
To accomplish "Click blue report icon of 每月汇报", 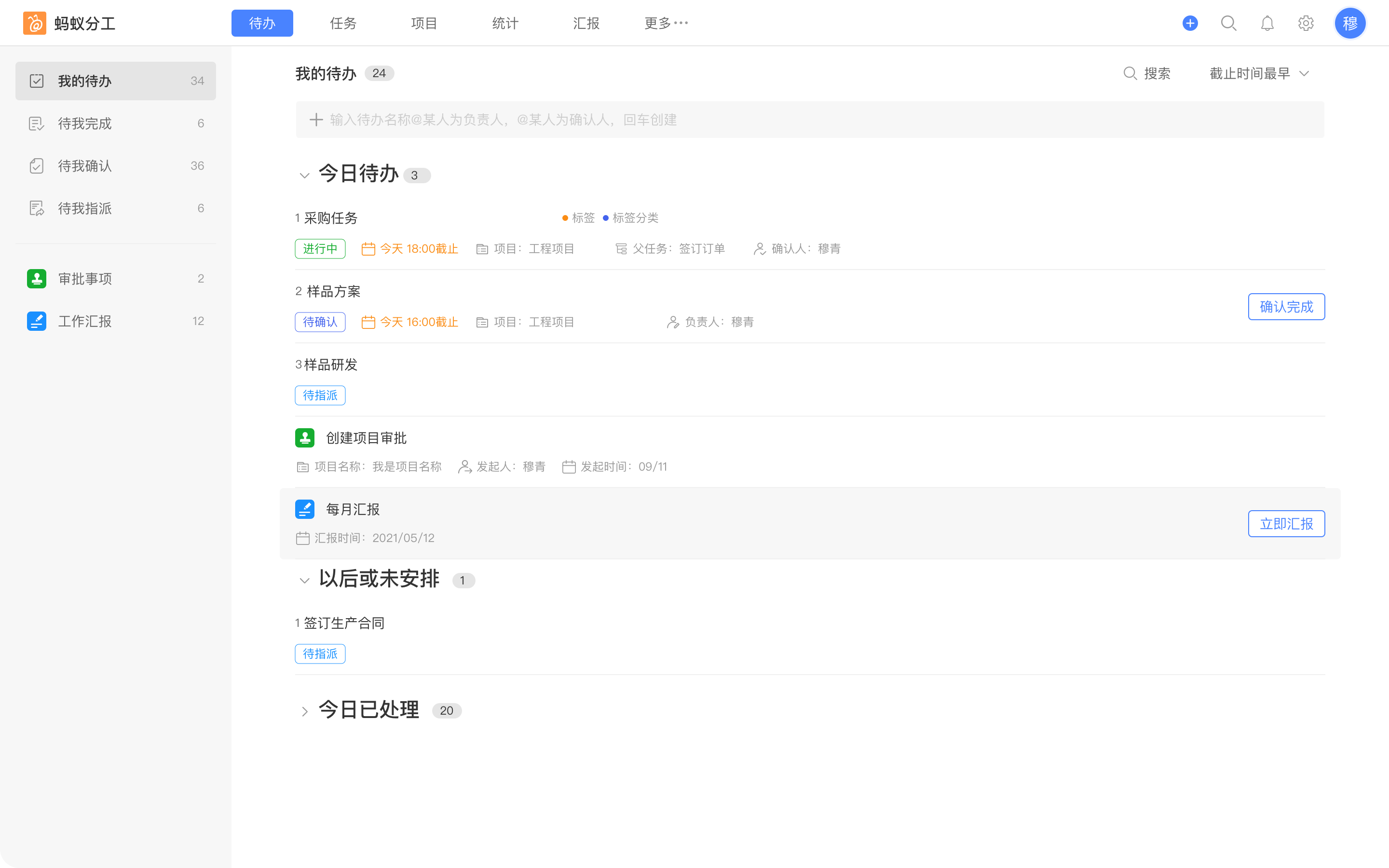I will click(305, 509).
